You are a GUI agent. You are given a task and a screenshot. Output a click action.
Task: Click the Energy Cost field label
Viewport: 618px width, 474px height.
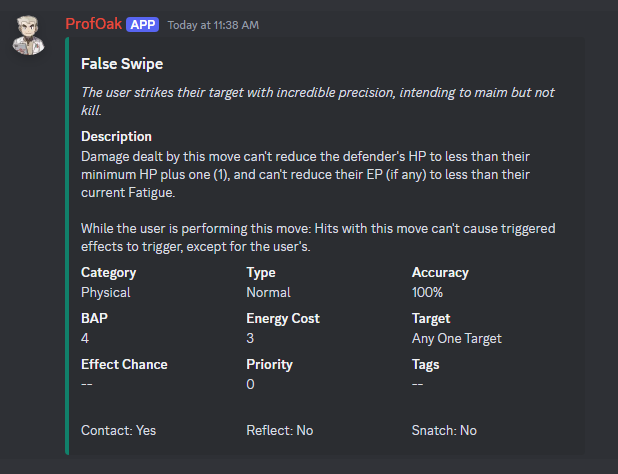click(x=283, y=318)
